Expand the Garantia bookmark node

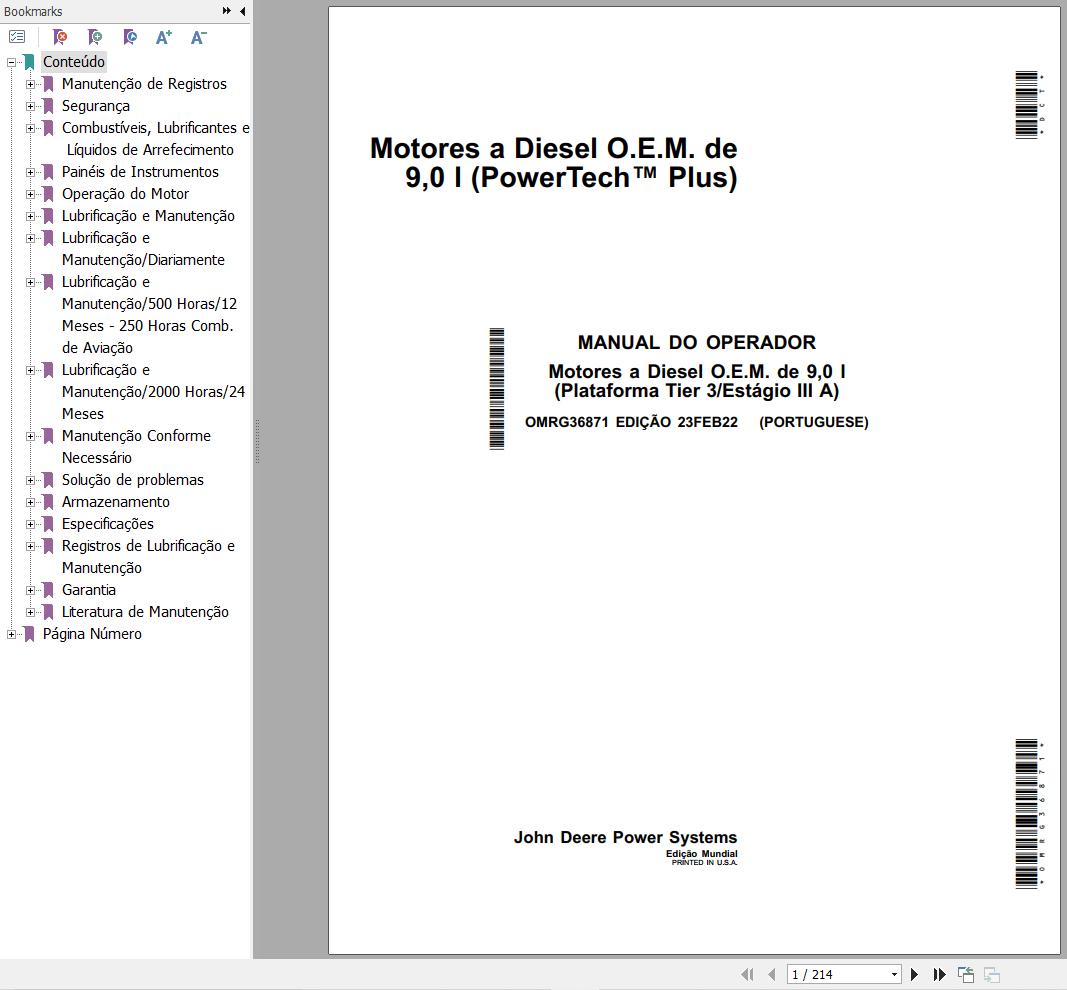tap(30, 591)
